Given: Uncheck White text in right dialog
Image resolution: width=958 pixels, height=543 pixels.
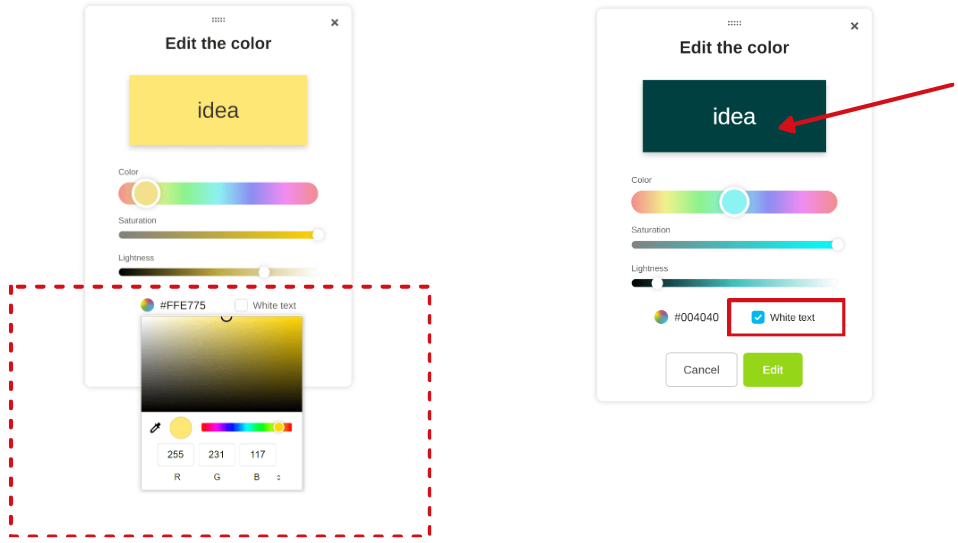Looking at the screenshot, I should click(x=758, y=317).
